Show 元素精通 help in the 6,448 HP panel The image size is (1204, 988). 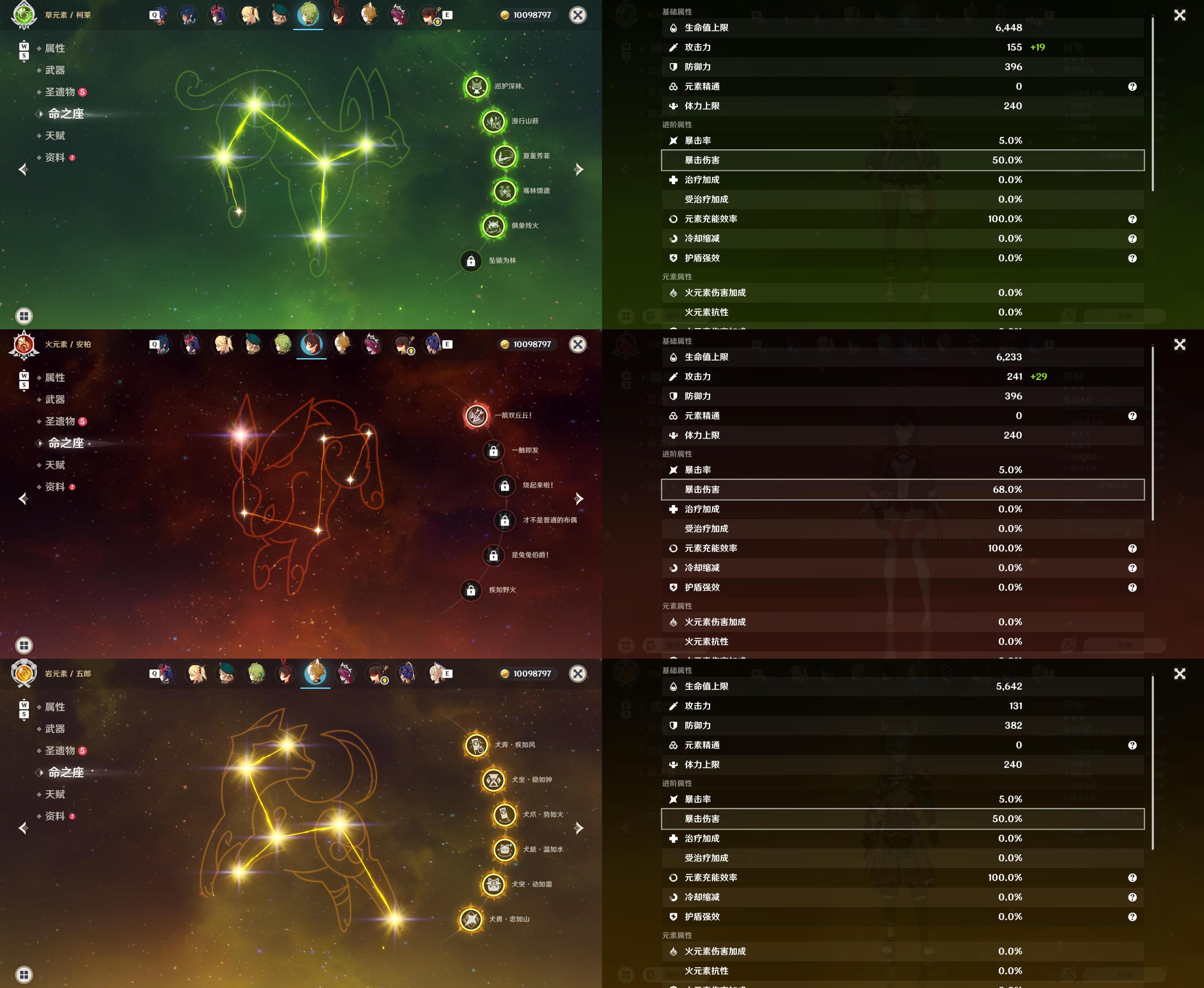tap(1132, 87)
